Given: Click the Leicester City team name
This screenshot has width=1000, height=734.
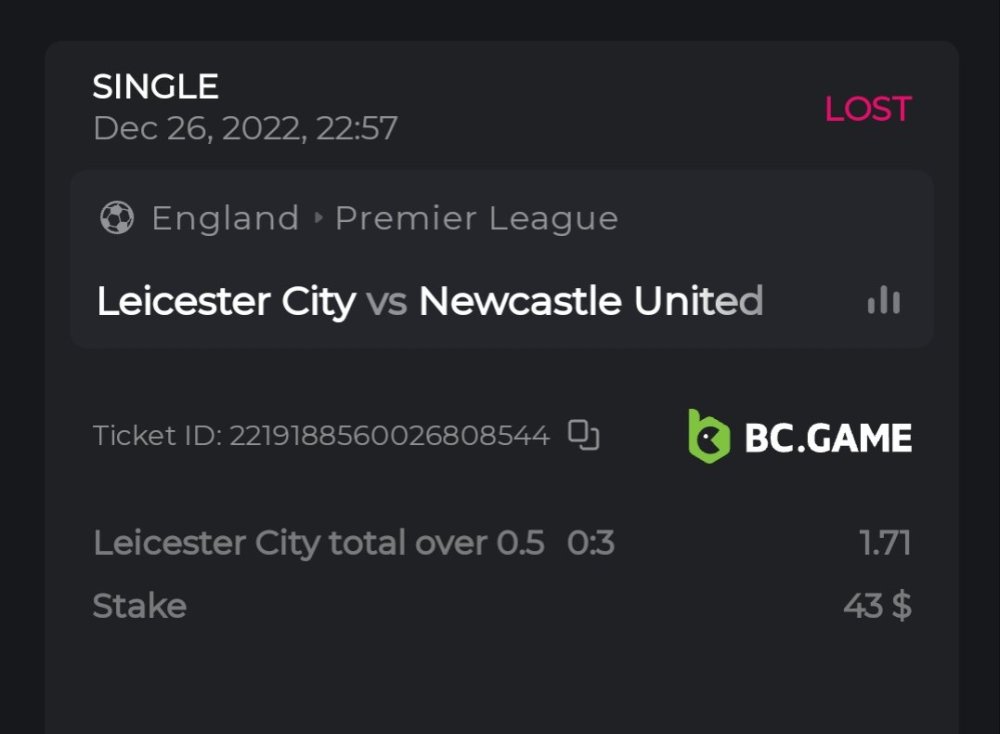Looking at the screenshot, I should 226,301.
